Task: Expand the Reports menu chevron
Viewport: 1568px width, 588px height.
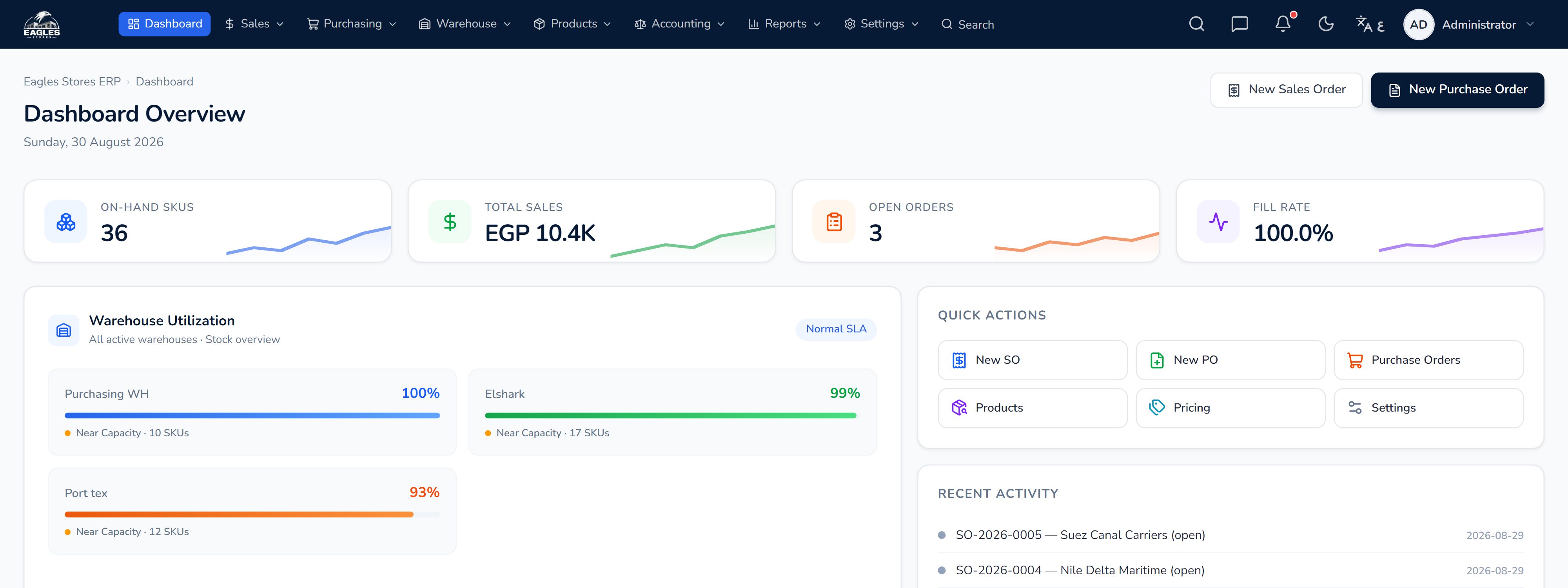Action: point(817,24)
